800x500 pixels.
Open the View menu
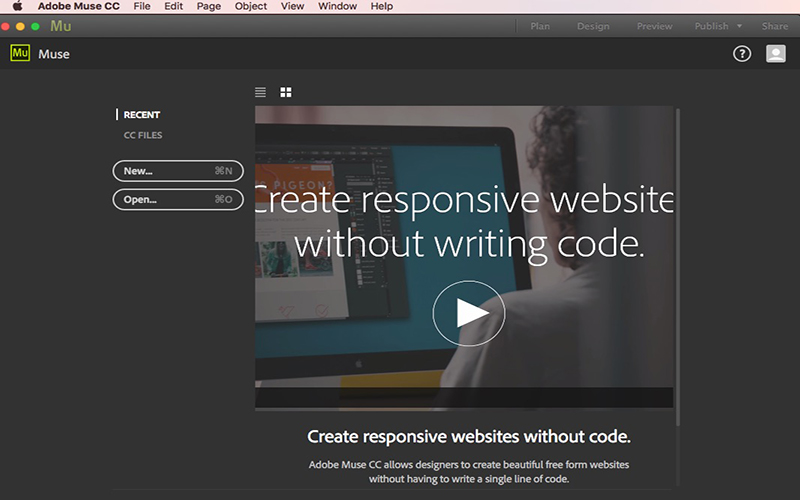[x=292, y=6]
